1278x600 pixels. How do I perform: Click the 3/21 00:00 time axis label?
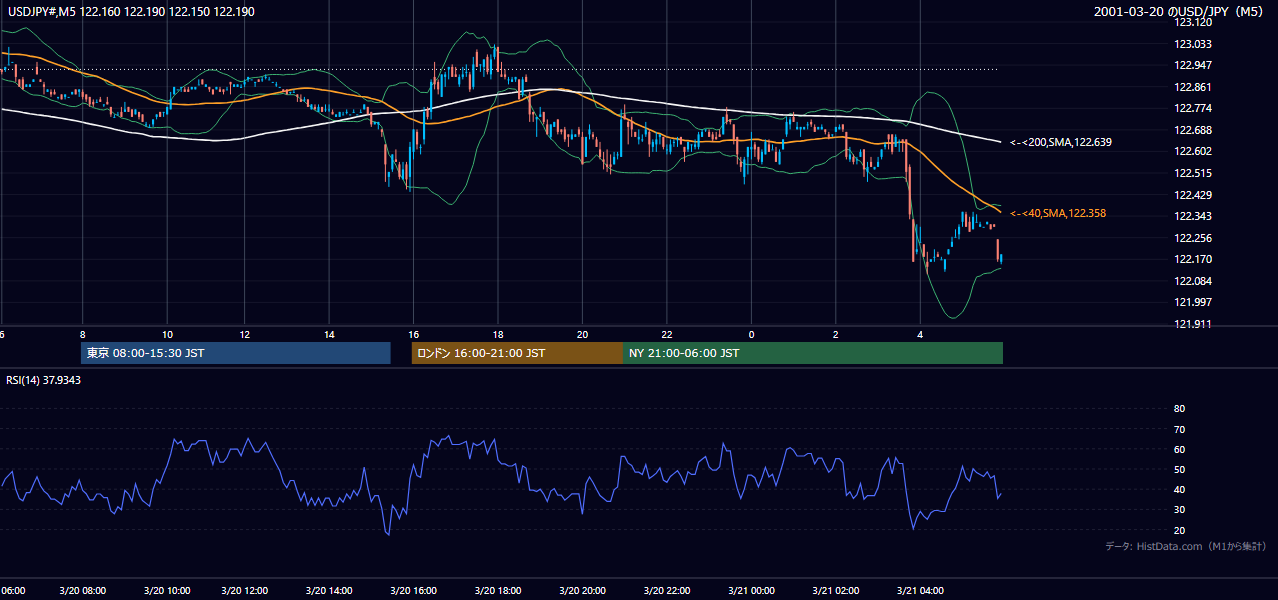[x=751, y=591]
